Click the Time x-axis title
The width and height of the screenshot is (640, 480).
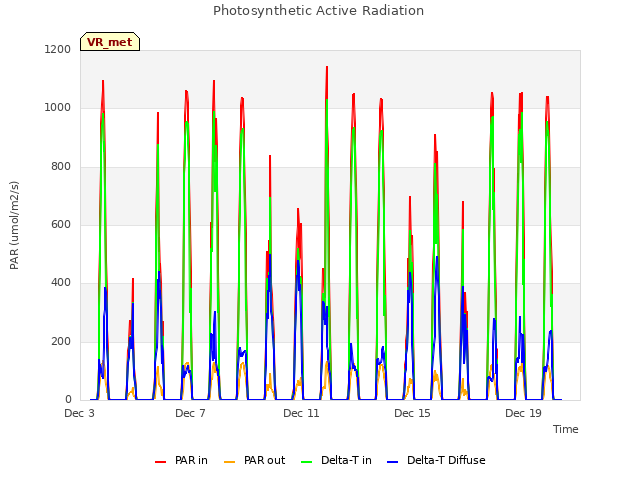click(565, 429)
